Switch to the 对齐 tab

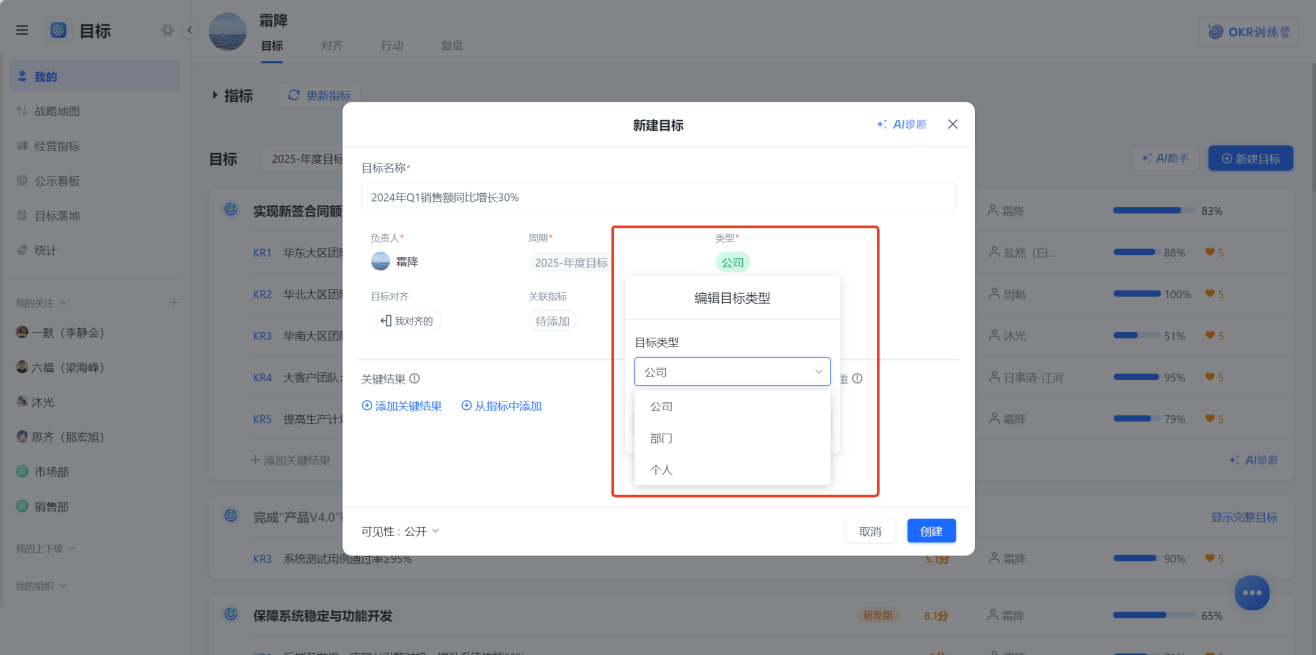pyautogui.click(x=332, y=46)
